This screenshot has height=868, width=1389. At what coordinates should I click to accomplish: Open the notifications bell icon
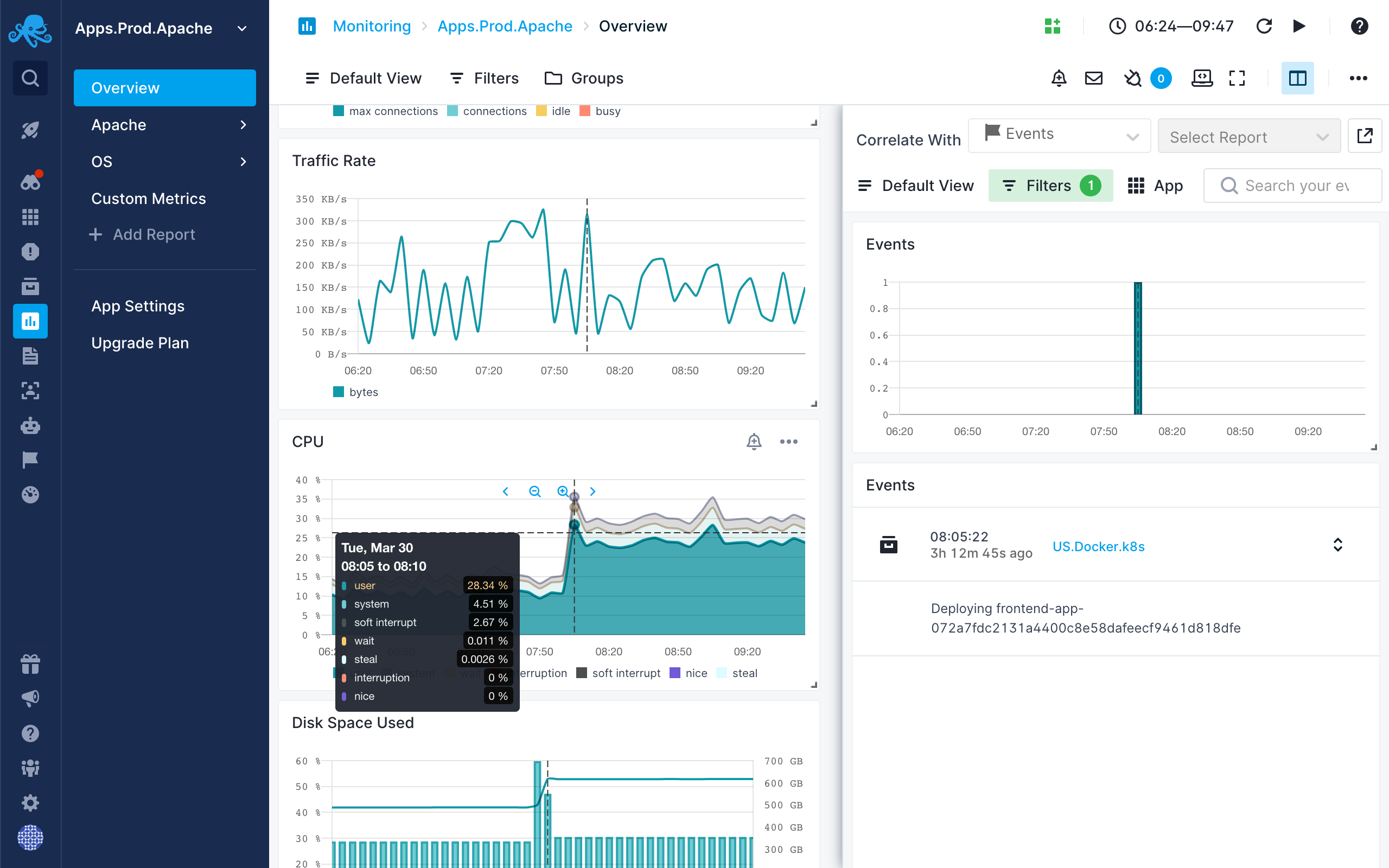point(1058,78)
